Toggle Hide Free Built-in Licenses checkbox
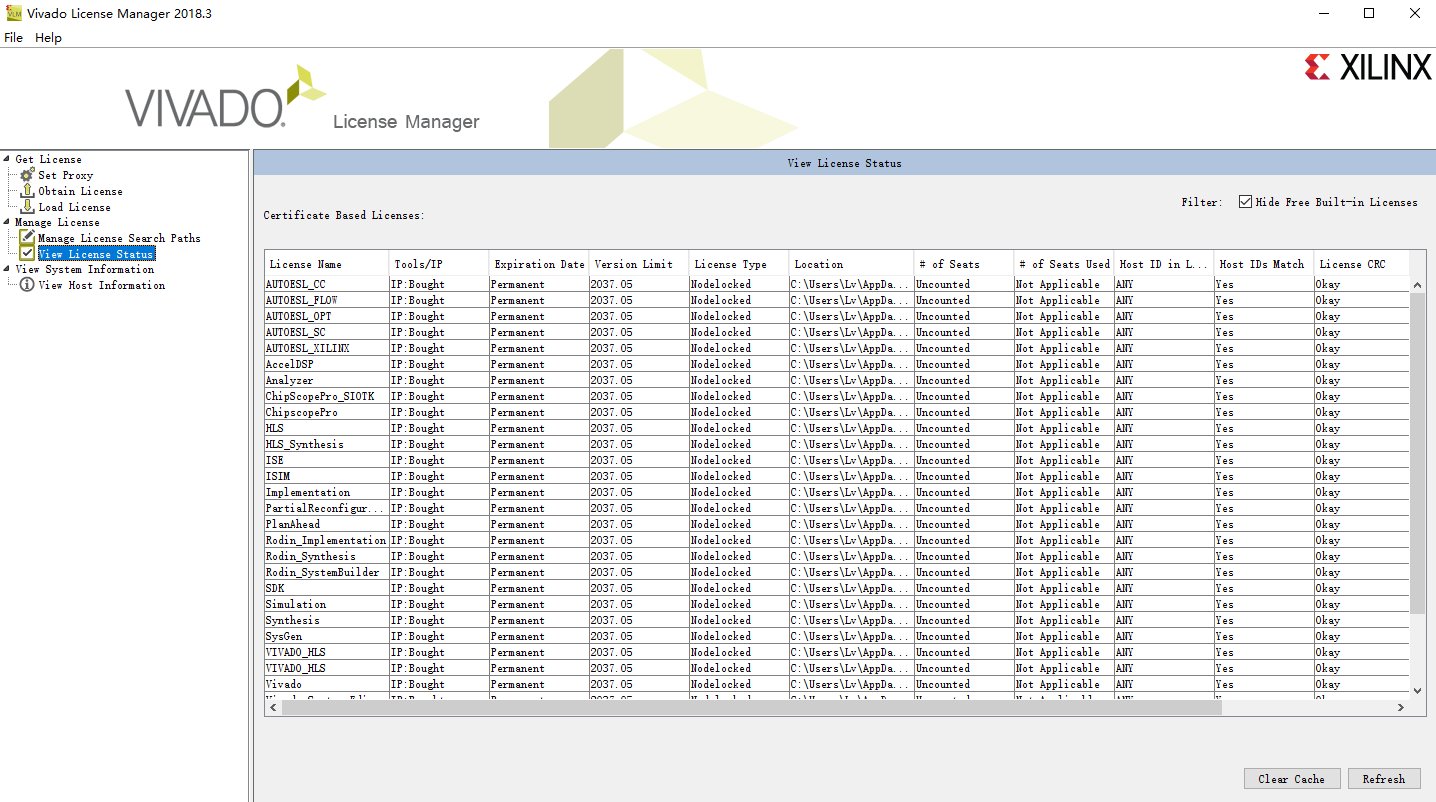Viewport: 1436px width, 802px height. click(1245, 202)
